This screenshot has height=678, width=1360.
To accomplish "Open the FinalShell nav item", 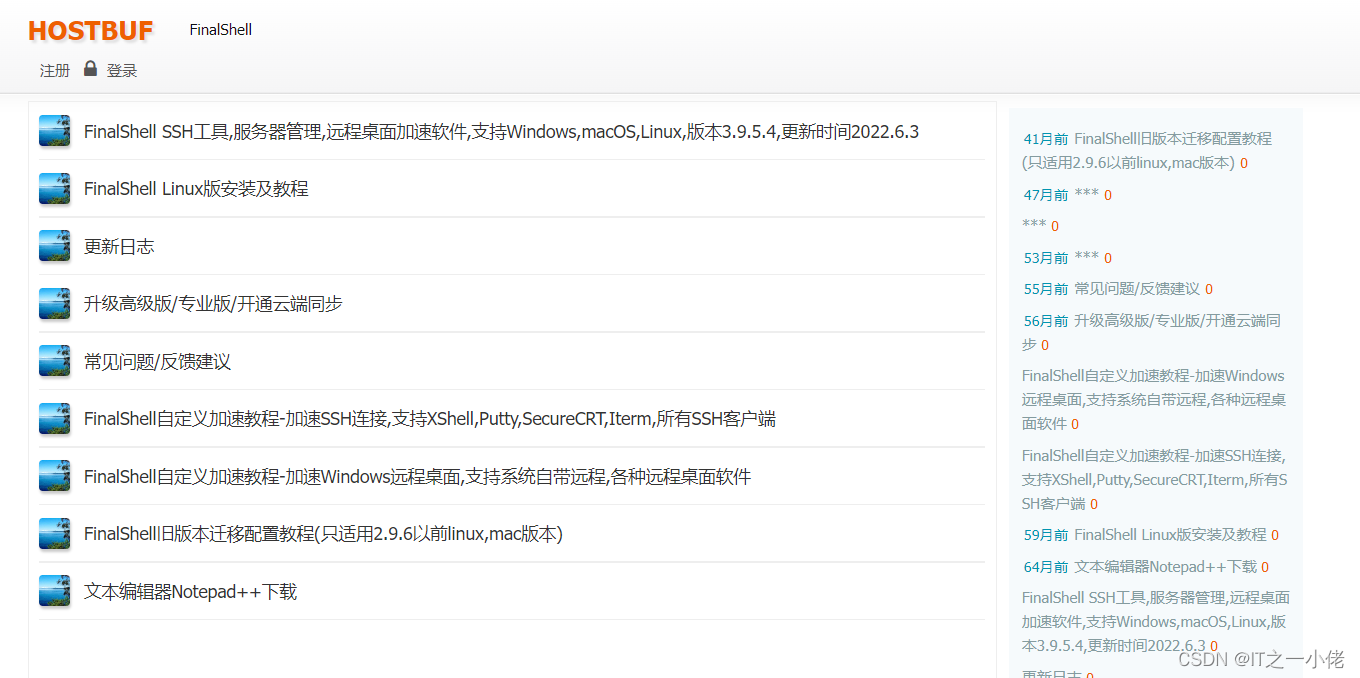I will 220,30.
